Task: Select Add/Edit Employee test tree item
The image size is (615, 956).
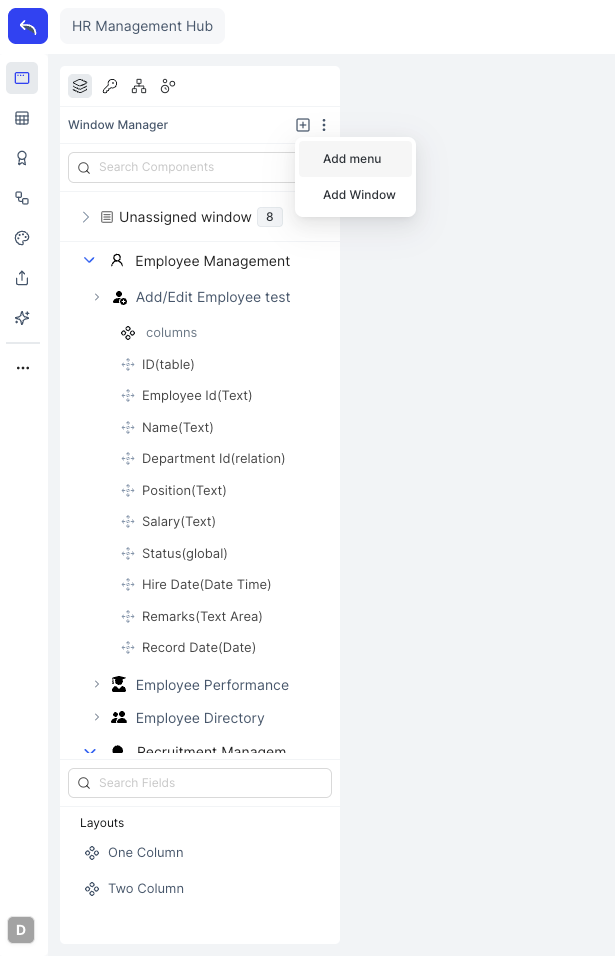Action: tap(213, 298)
